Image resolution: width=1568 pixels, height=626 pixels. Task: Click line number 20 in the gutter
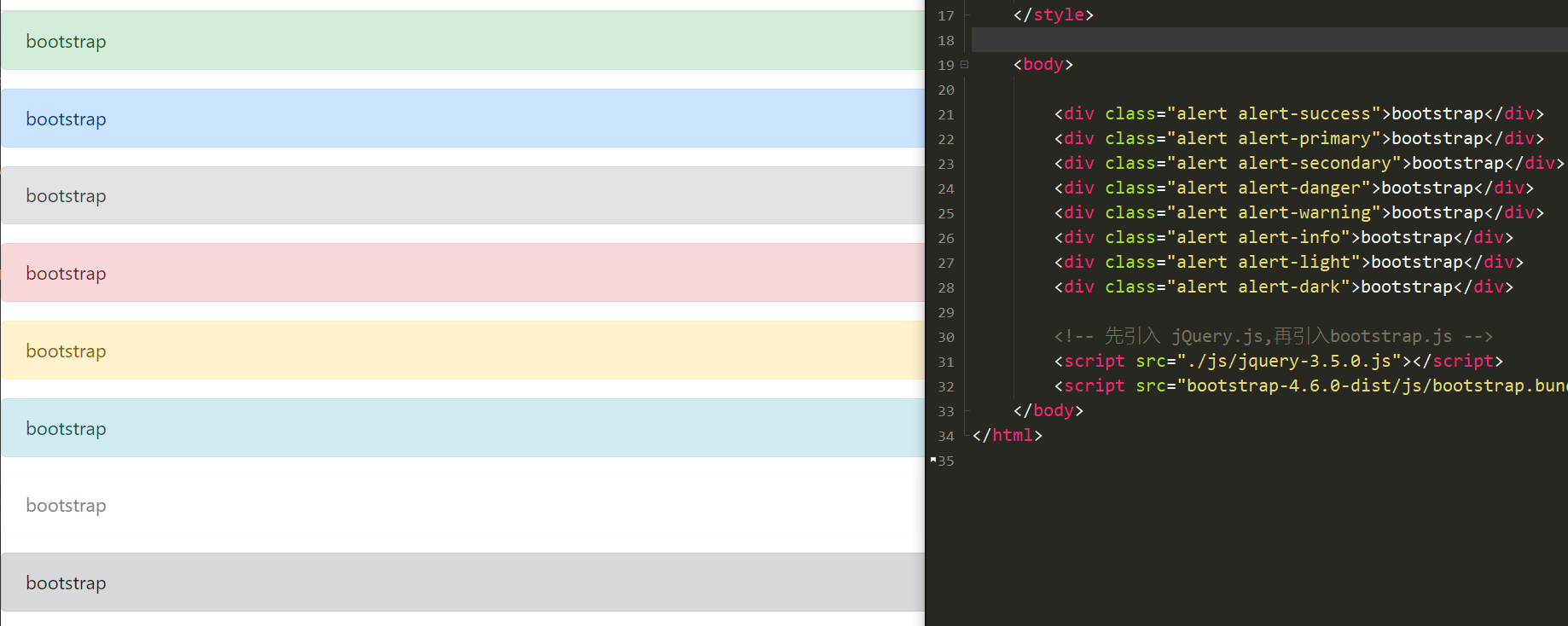pyautogui.click(x=946, y=90)
